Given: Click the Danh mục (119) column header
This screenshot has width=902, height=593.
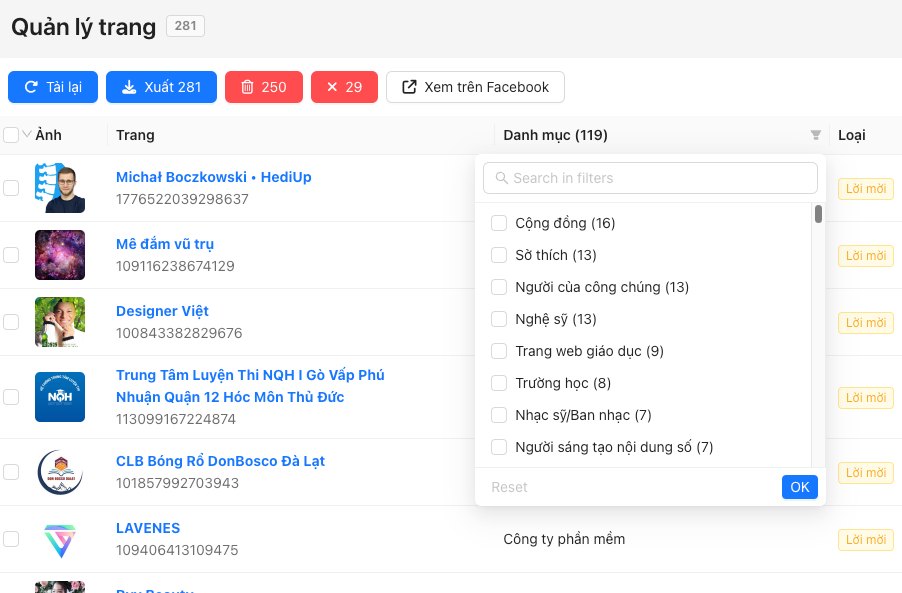Looking at the screenshot, I should pyautogui.click(x=555, y=135).
